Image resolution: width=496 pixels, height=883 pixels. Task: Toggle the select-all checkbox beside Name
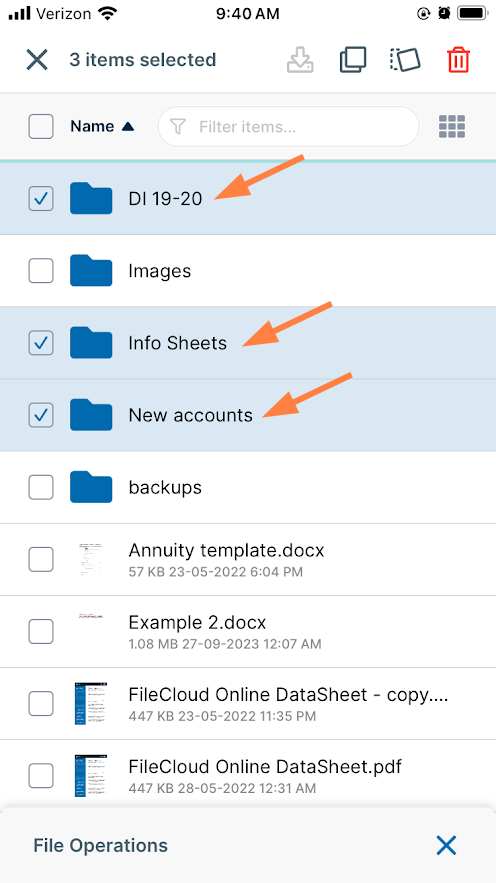click(x=41, y=127)
